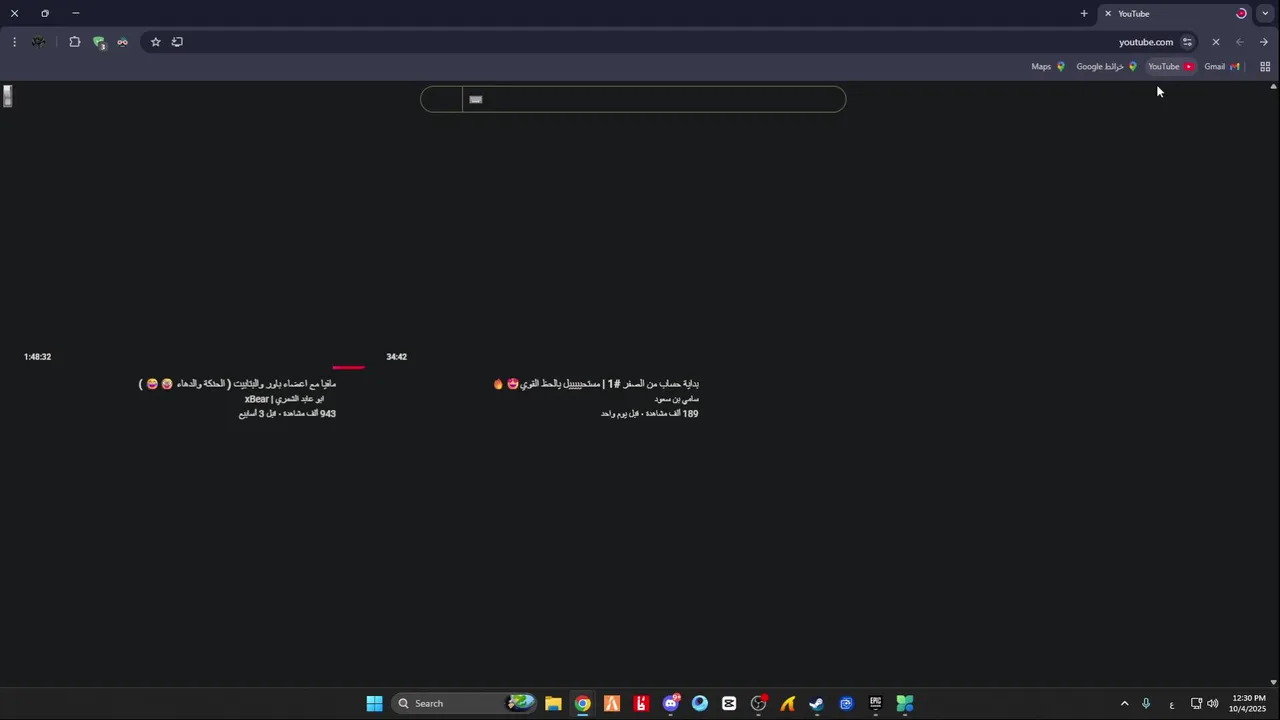Switch to the YouTube tab

[1176, 14]
